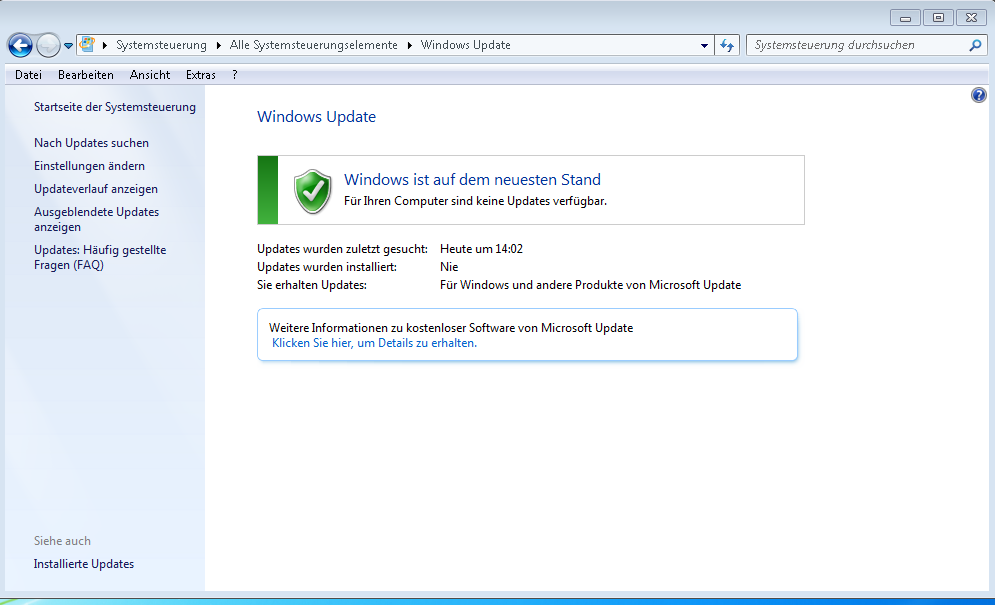This screenshot has height=605, width=995.
Task: Go to Startseite der Systemsteuerung
Action: (x=115, y=107)
